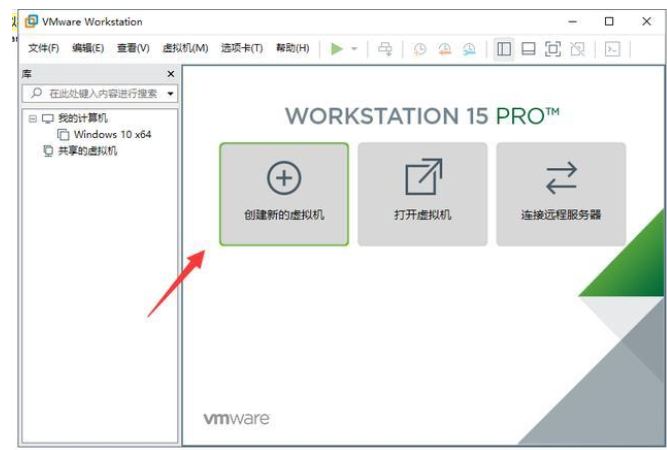Image resolution: width=667 pixels, height=450 pixels.
Task: Expand the library search filter dropdown
Action: tap(170, 93)
